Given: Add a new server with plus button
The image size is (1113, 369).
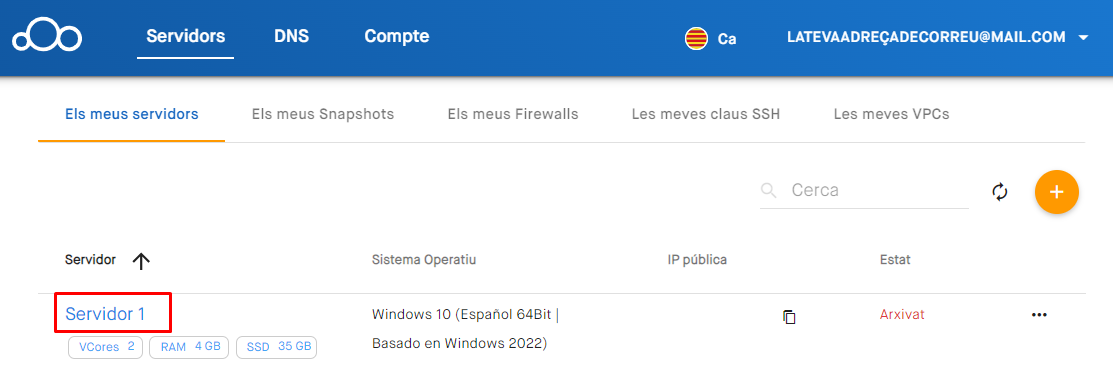Looking at the screenshot, I should [1057, 192].
